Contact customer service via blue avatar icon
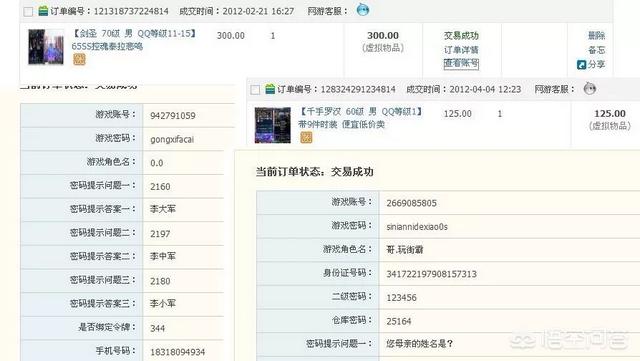The height and width of the screenshot is (361, 640). 362,9
